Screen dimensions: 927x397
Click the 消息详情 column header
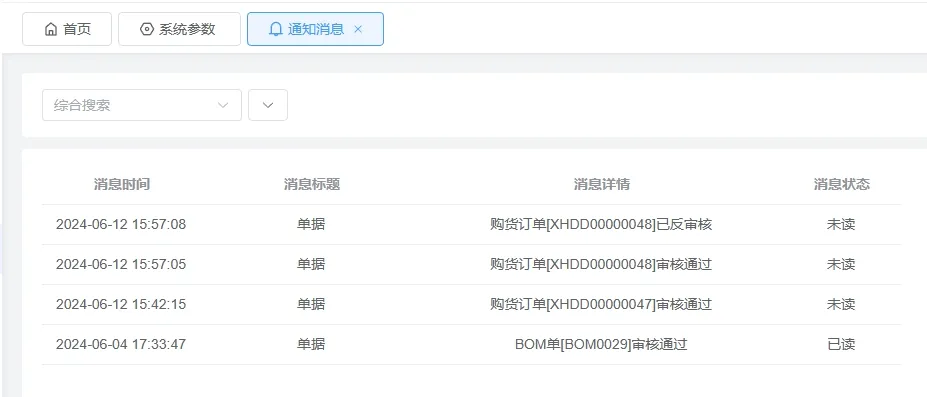602,184
